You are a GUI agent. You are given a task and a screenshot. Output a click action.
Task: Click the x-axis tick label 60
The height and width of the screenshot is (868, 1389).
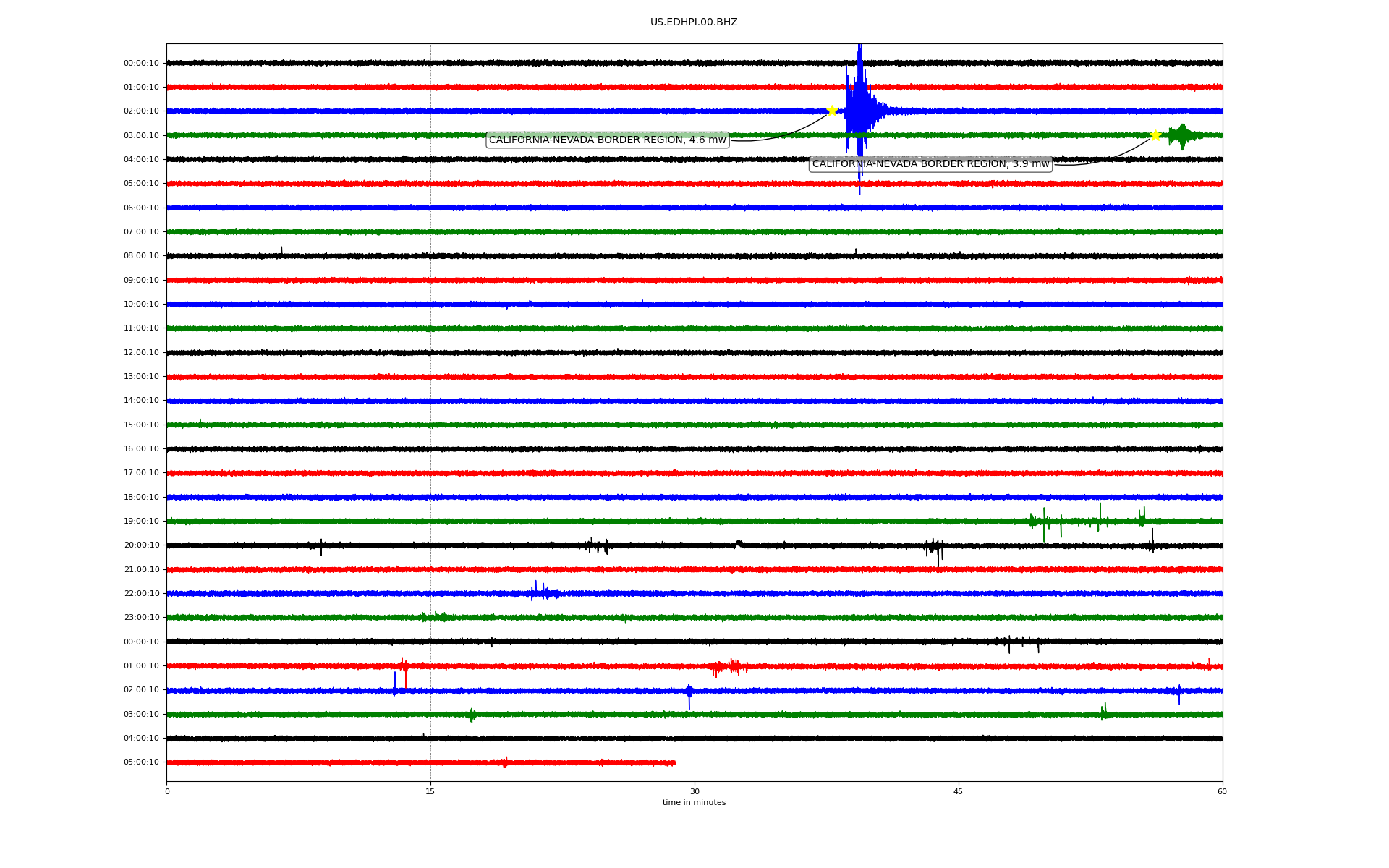click(1222, 791)
